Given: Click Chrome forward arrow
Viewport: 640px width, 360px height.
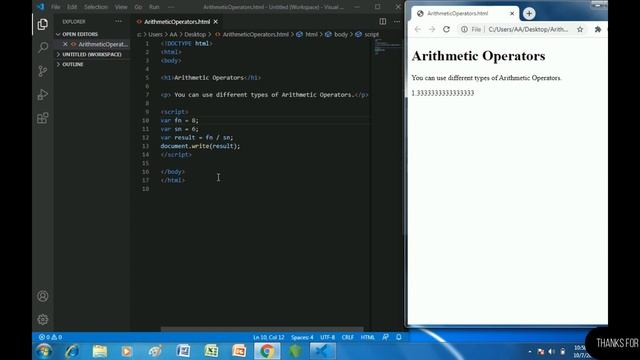Looking at the screenshot, I should pos(432,29).
